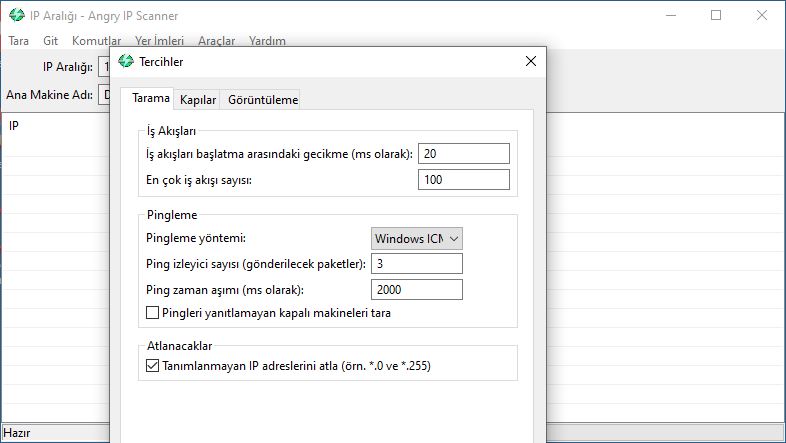Screen dimensions: 786x443
Task: Open the Yardım menu
Action: [267, 41]
